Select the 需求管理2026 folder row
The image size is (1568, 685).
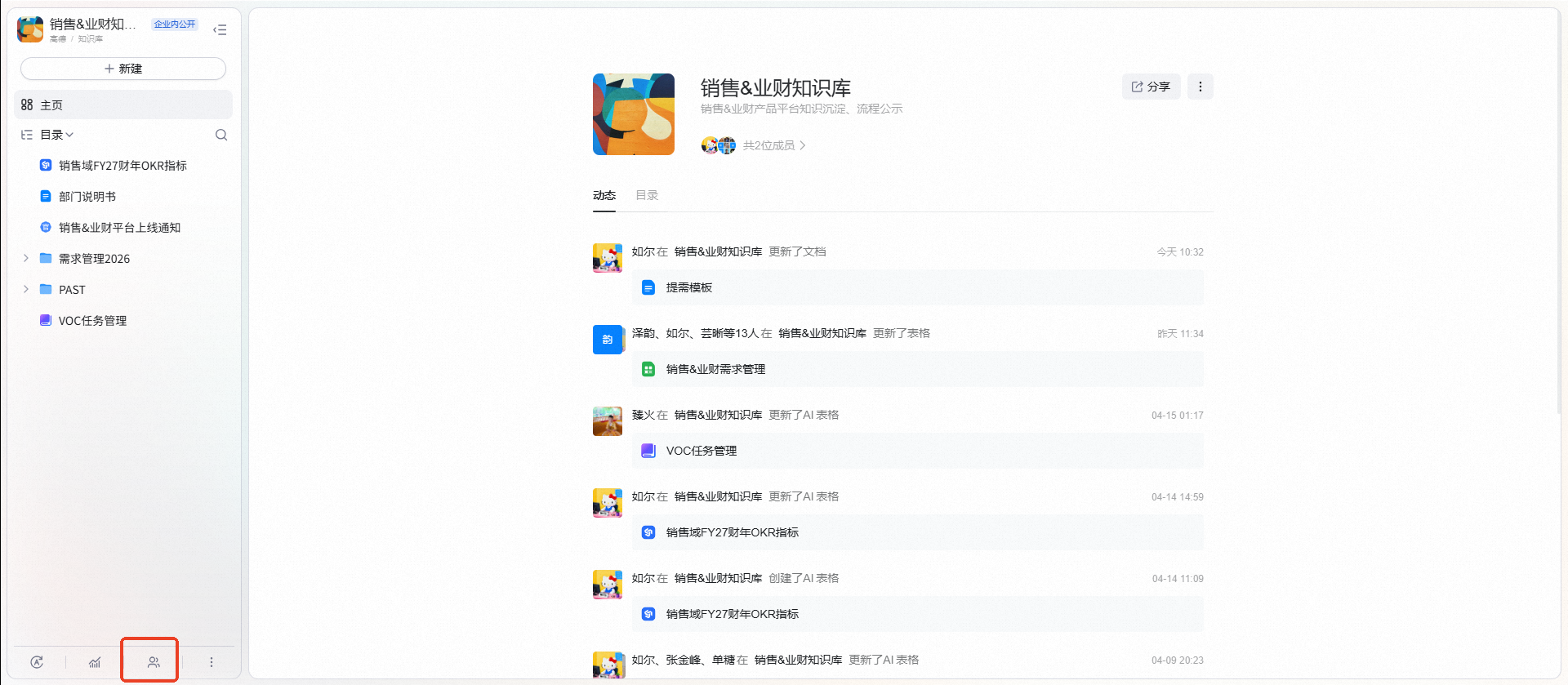point(123,258)
